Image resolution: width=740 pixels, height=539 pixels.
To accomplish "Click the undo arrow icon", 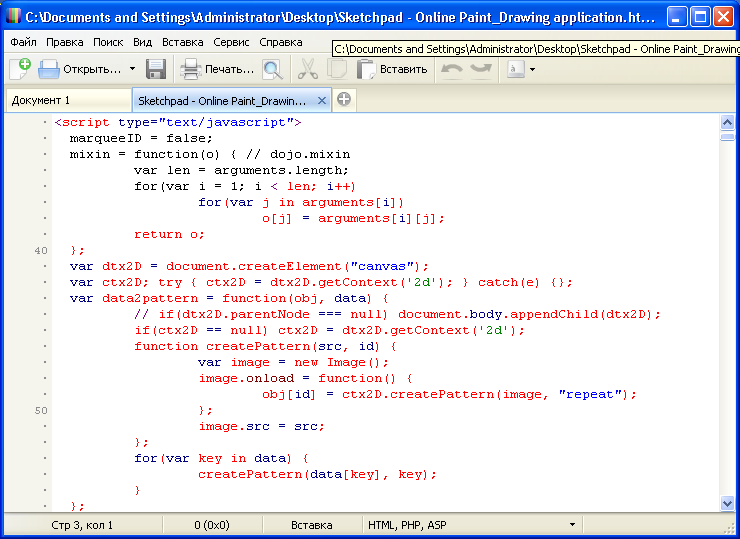I will [452, 69].
